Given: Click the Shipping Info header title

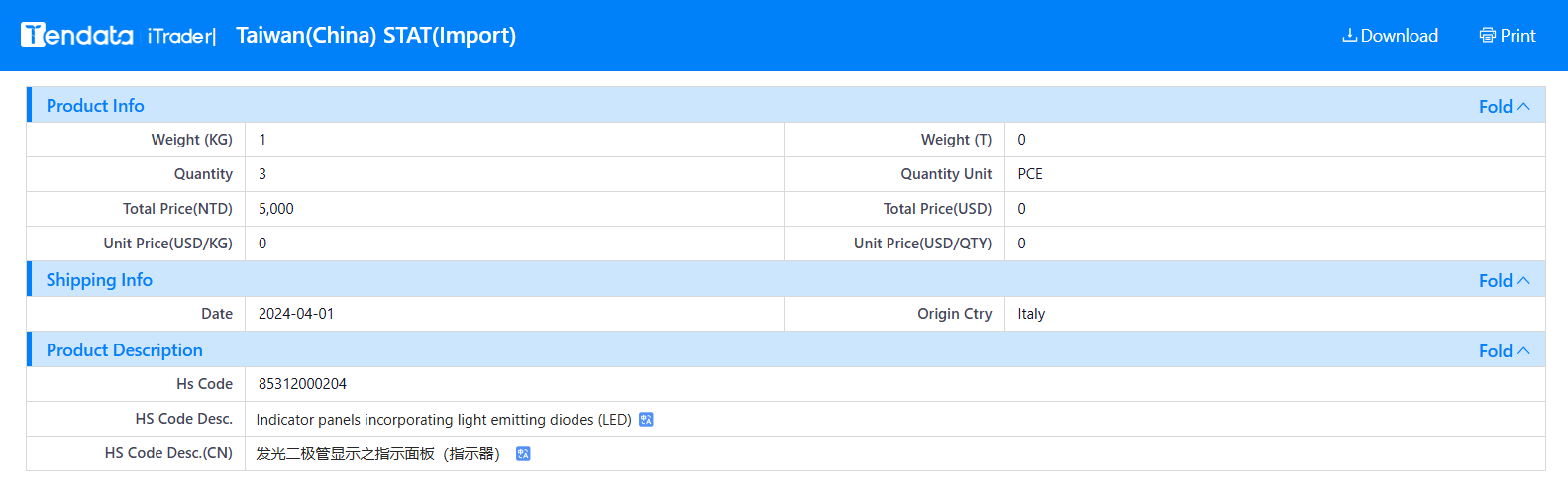Looking at the screenshot, I should [x=99, y=280].
